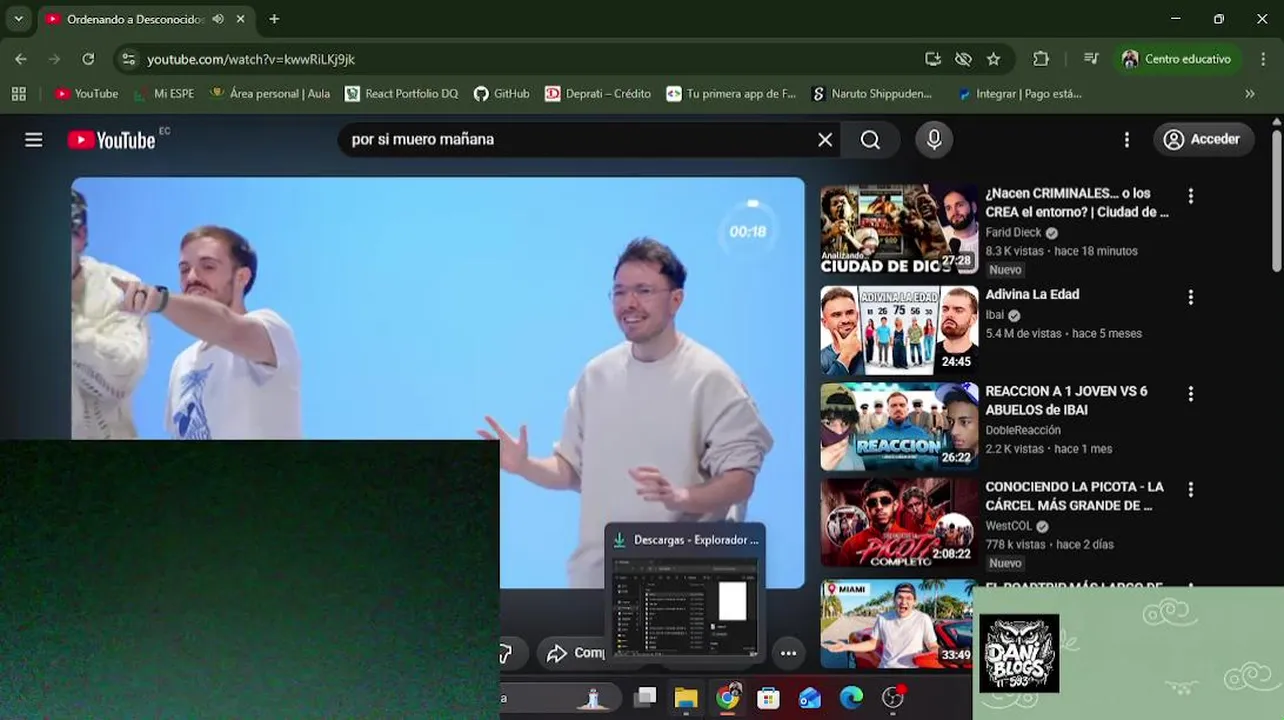Open OBS Studio from the taskbar
The width and height of the screenshot is (1284, 720).
pos(893,697)
